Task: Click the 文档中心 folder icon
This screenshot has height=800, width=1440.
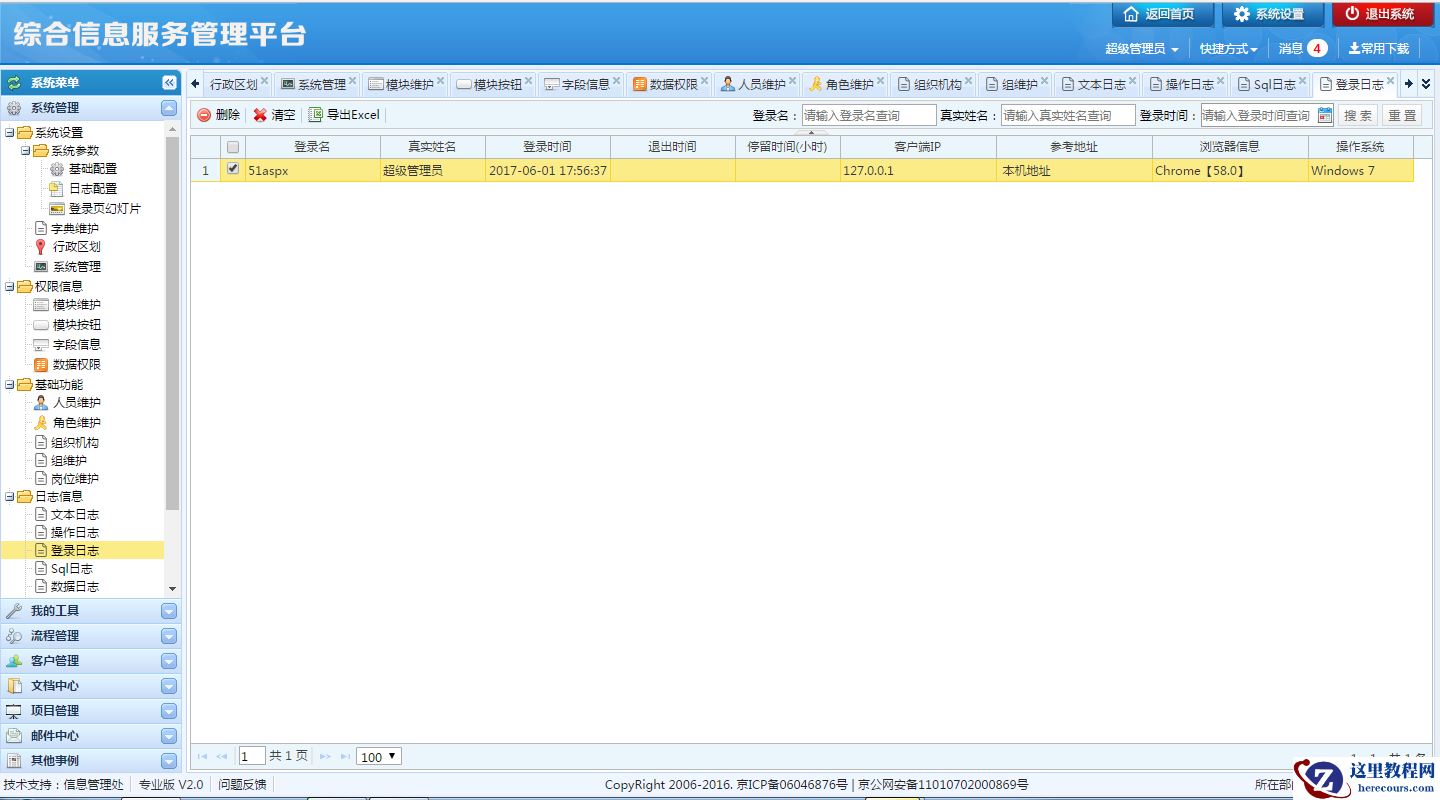Action: [14, 686]
